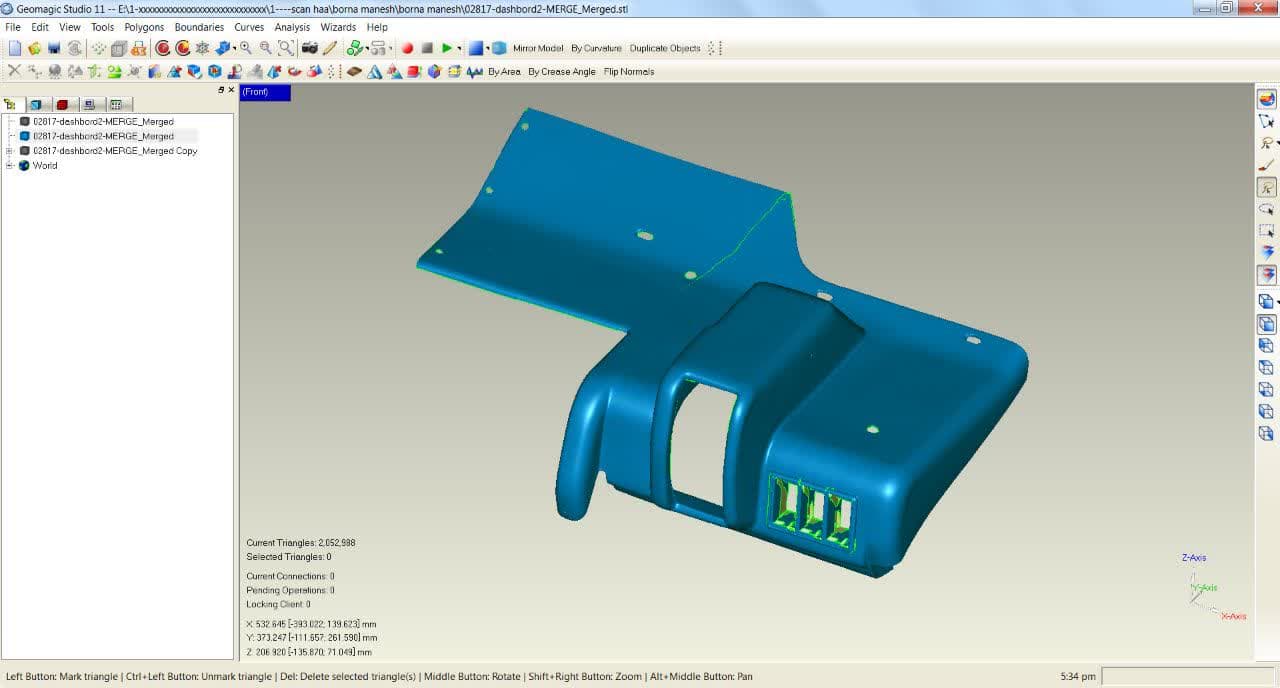This screenshot has height=688, width=1280.
Task: Select the brush selection tool on right toolbar
Action: click(1266, 165)
